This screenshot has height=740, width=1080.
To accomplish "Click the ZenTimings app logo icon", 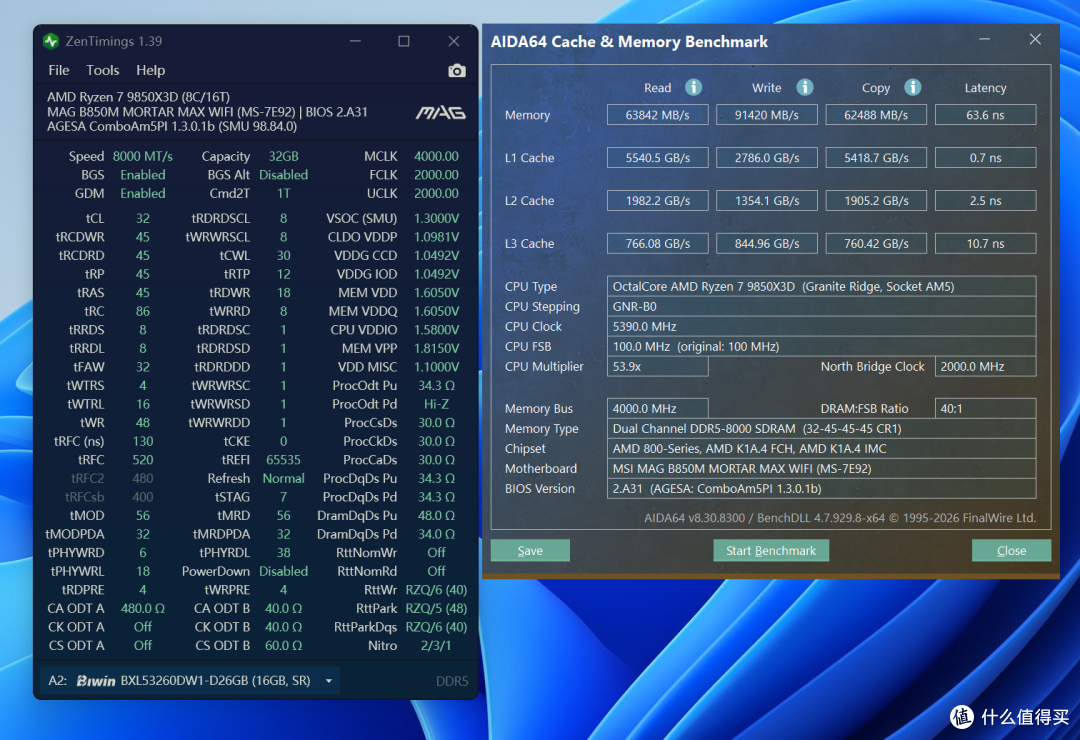I will (51, 41).
